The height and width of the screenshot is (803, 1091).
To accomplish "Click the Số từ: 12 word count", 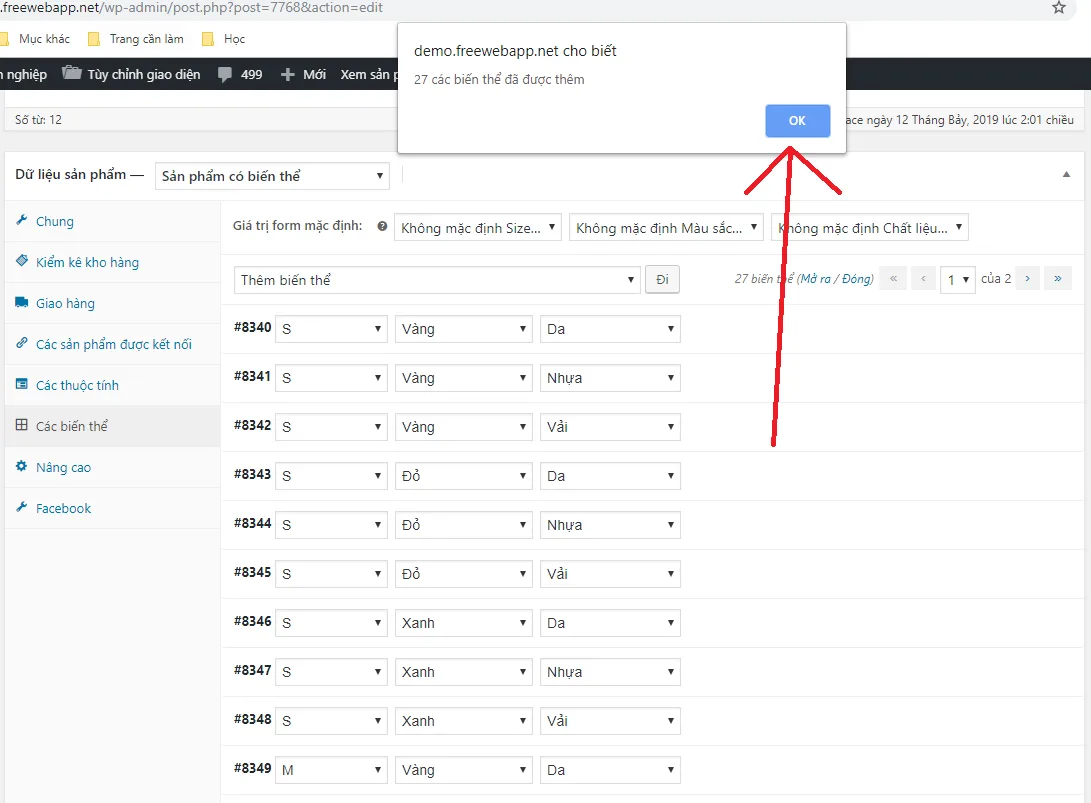I will pyautogui.click(x=38, y=120).
